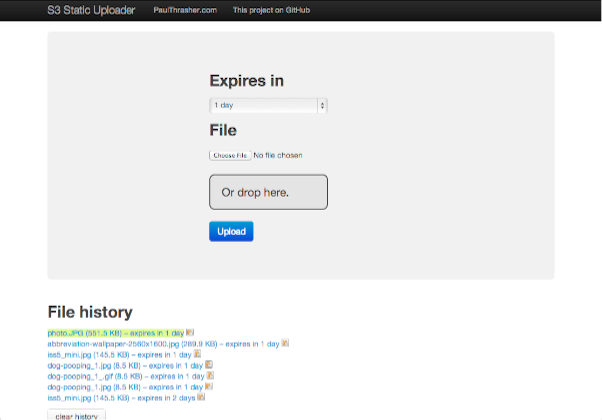Viewport: 602px width, 420px height.
Task: Click the Or drop here file zone
Action: pos(268,192)
